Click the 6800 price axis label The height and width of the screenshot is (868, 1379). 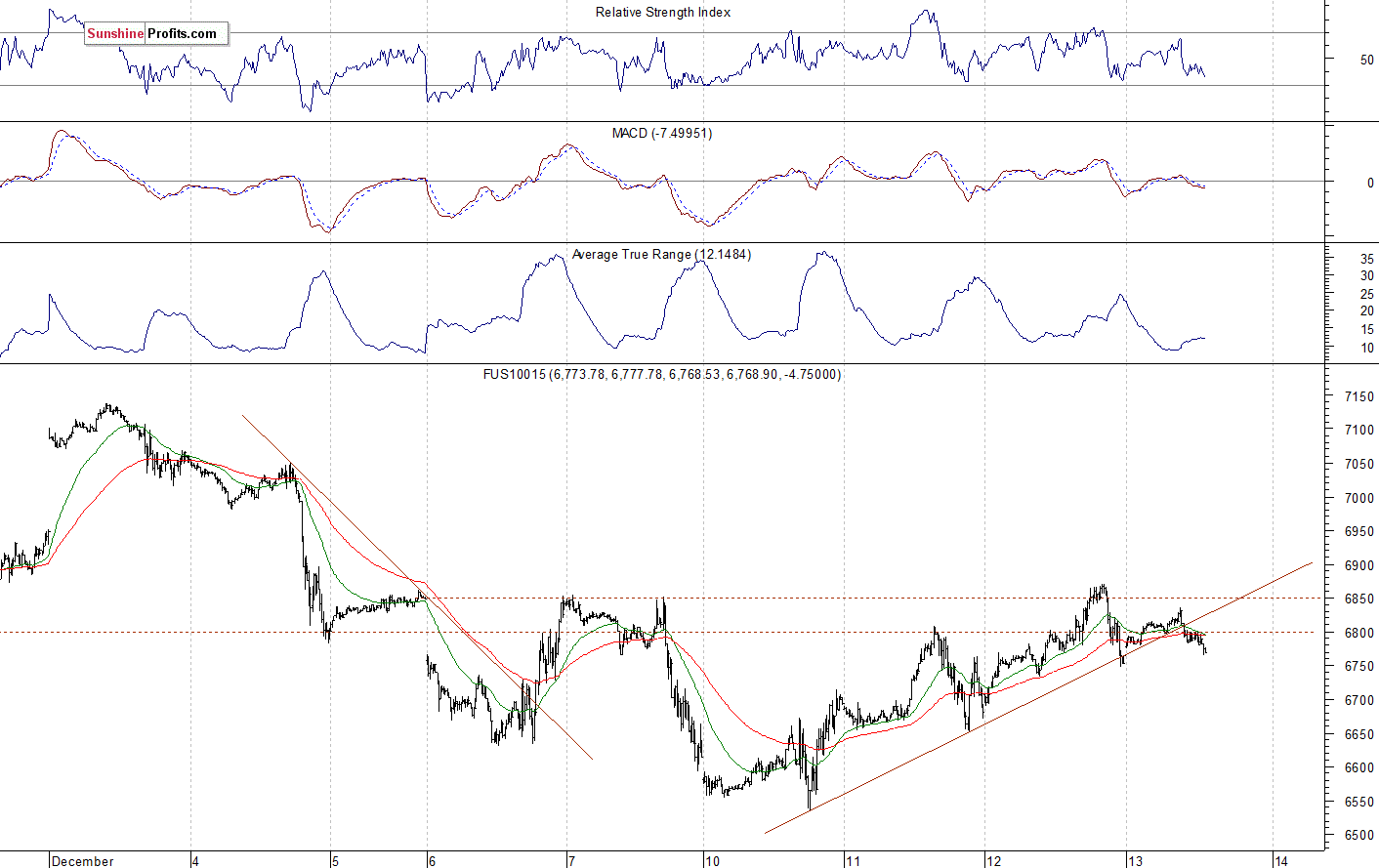click(1358, 634)
